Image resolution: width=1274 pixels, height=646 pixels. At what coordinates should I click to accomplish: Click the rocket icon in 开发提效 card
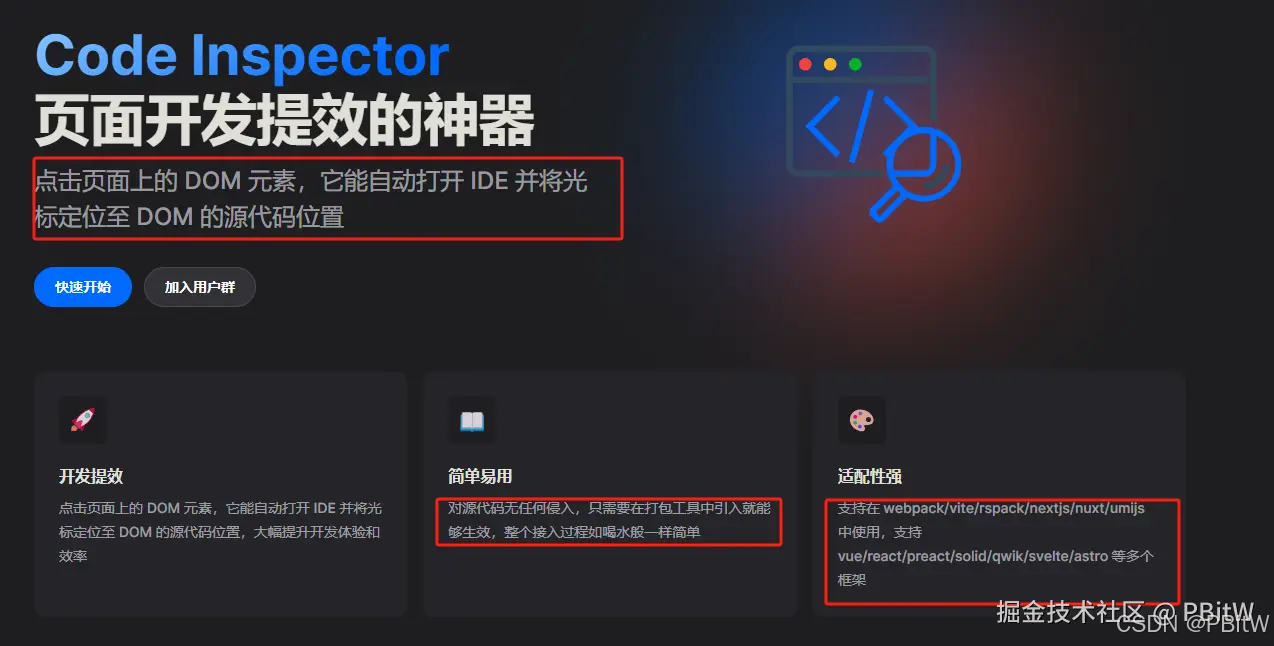[x=83, y=421]
